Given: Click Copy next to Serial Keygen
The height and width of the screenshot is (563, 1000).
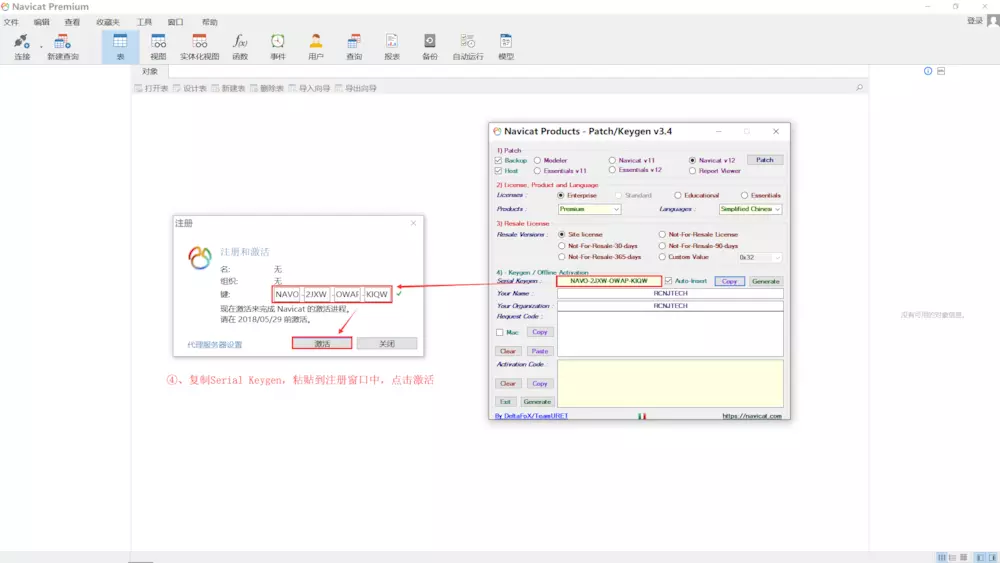Looking at the screenshot, I should 730,281.
